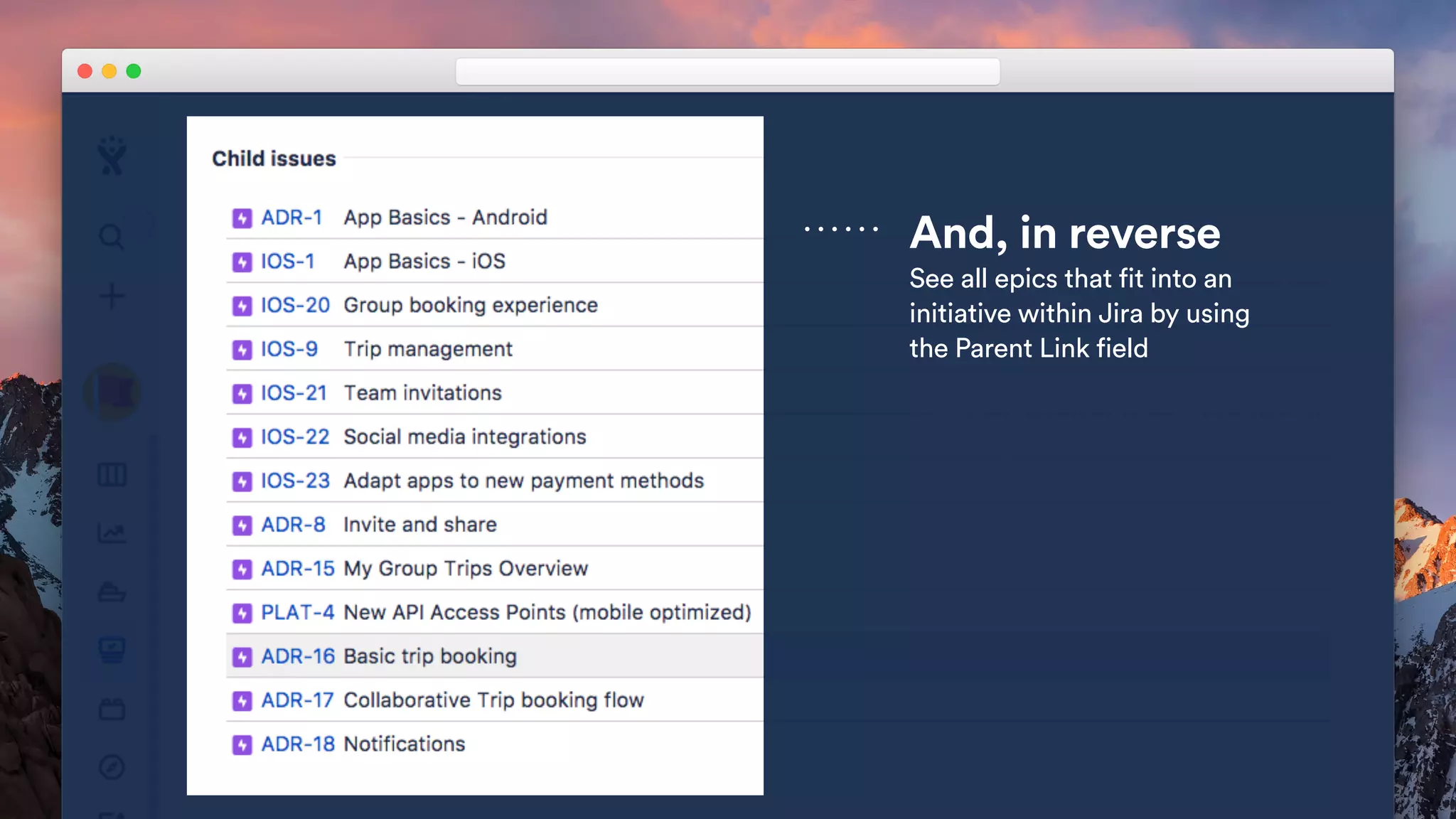The height and width of the screenshot is (819, 1456).
Task: Open the ADR-1 issue link
Action: [x=291, y=218]
